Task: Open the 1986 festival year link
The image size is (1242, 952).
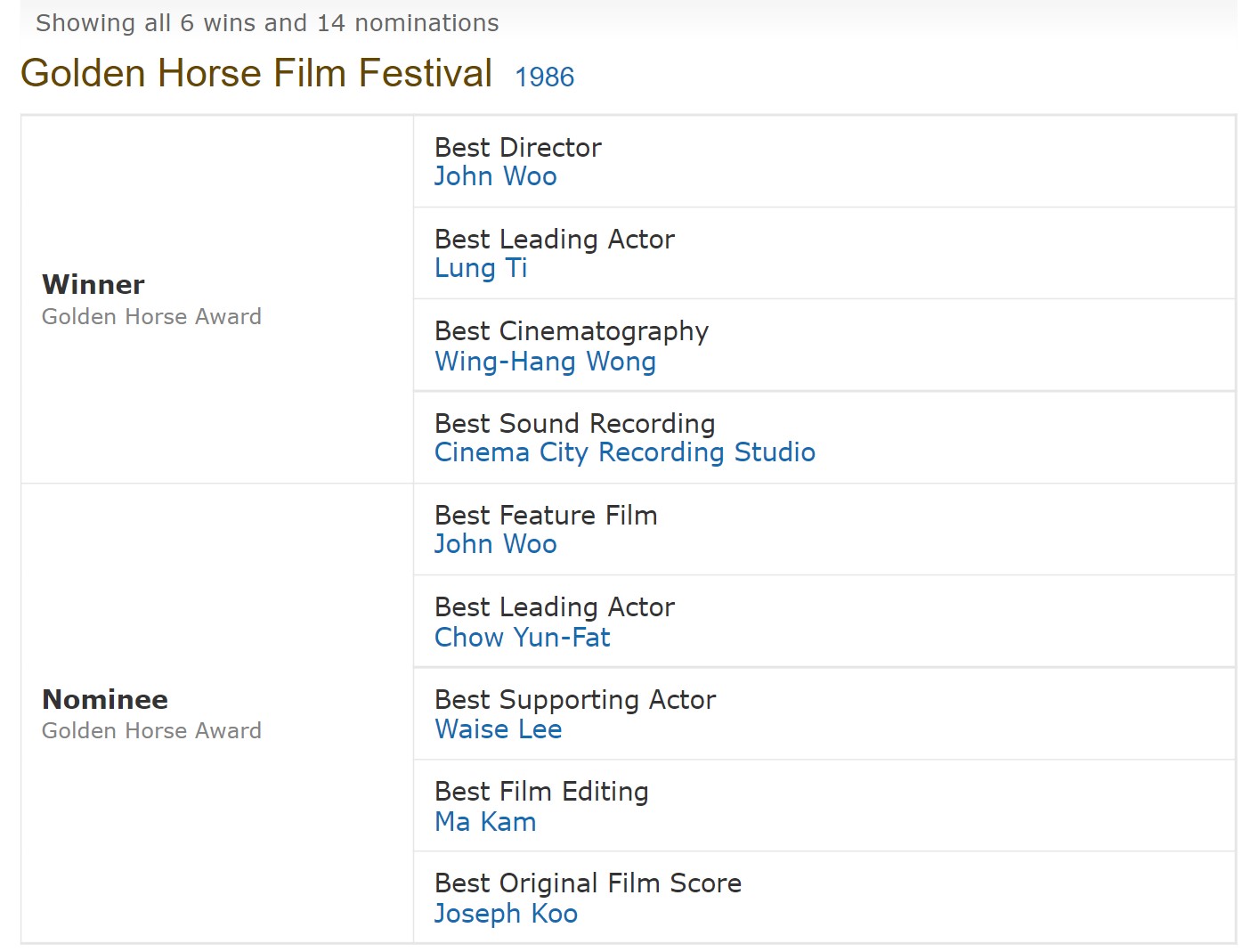Action: (x=544, y=77)
